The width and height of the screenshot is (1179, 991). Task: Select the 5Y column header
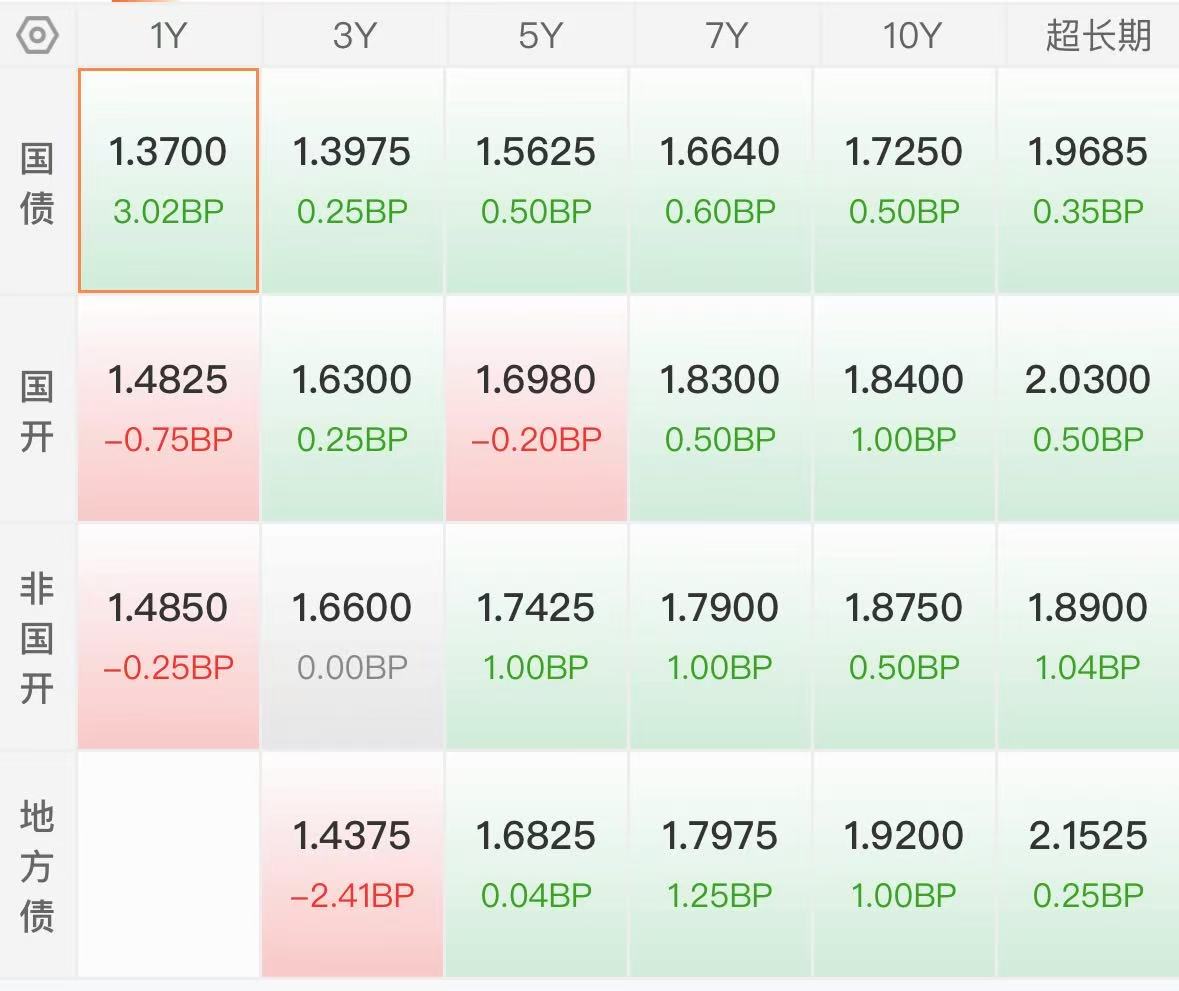coord(539,35)
